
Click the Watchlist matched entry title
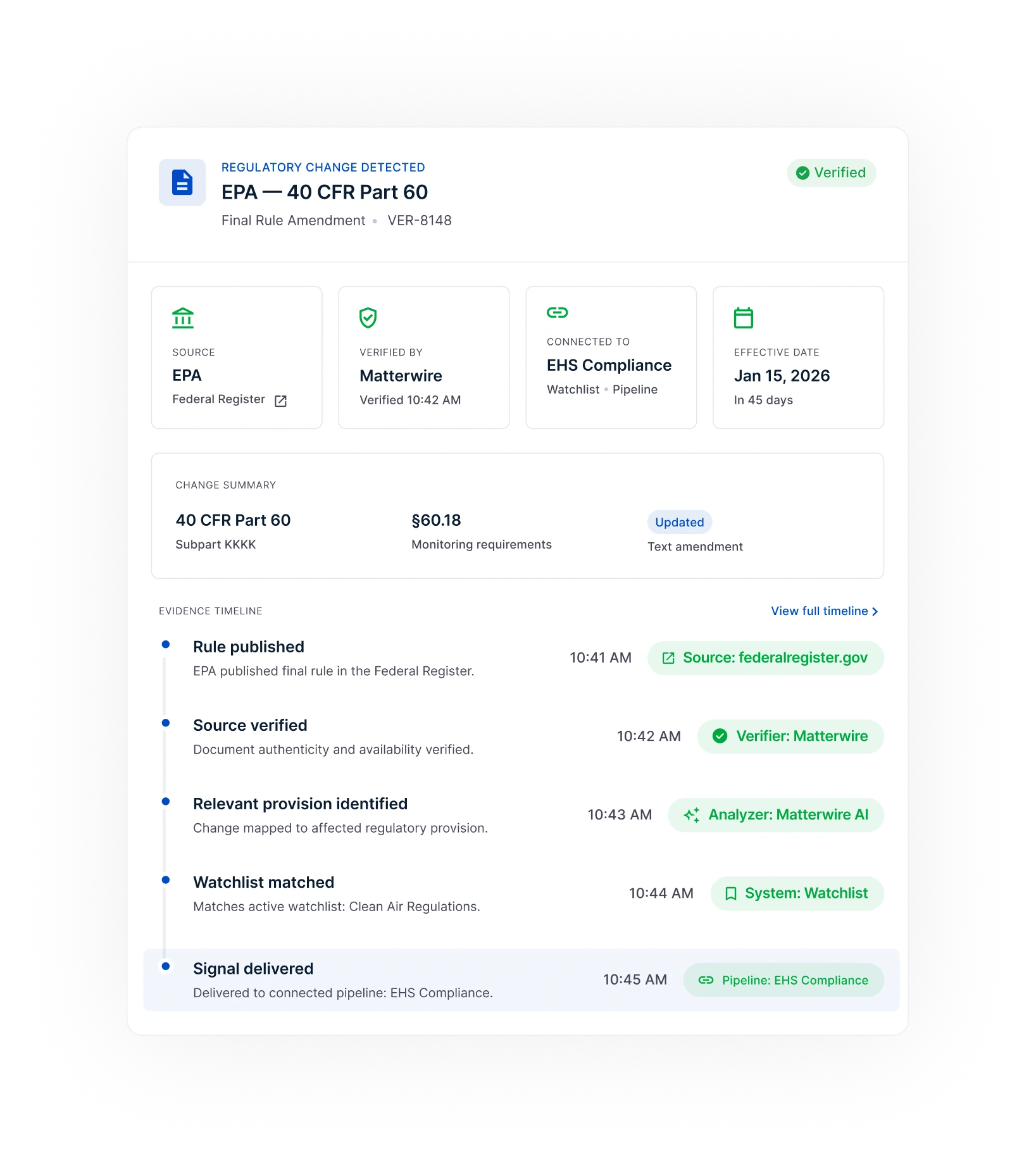264,882
